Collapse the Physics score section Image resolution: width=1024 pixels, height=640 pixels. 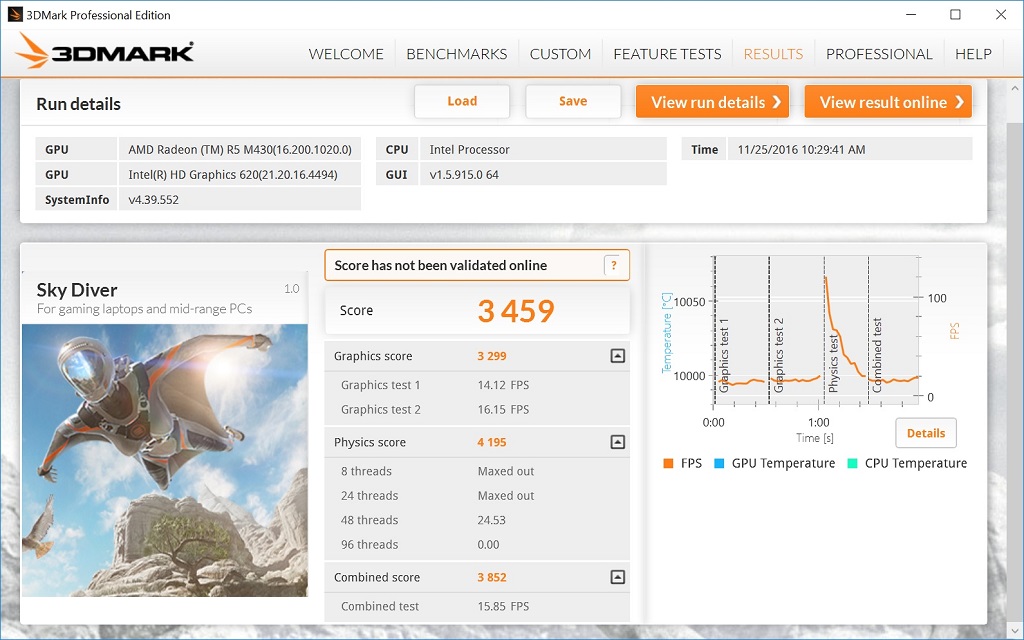[x=617, y=442]
